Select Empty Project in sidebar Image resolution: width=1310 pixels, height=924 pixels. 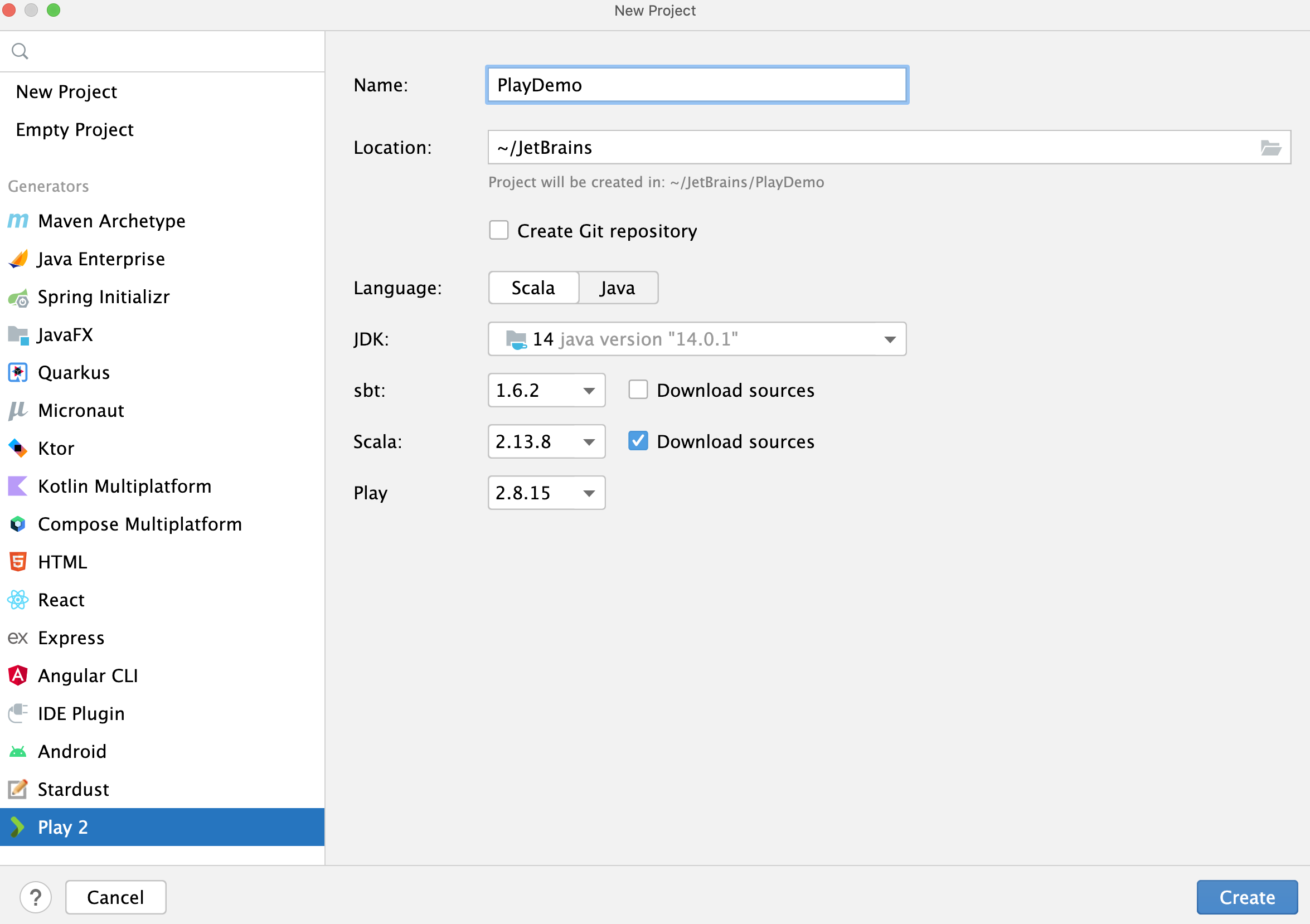click(75, 130)
